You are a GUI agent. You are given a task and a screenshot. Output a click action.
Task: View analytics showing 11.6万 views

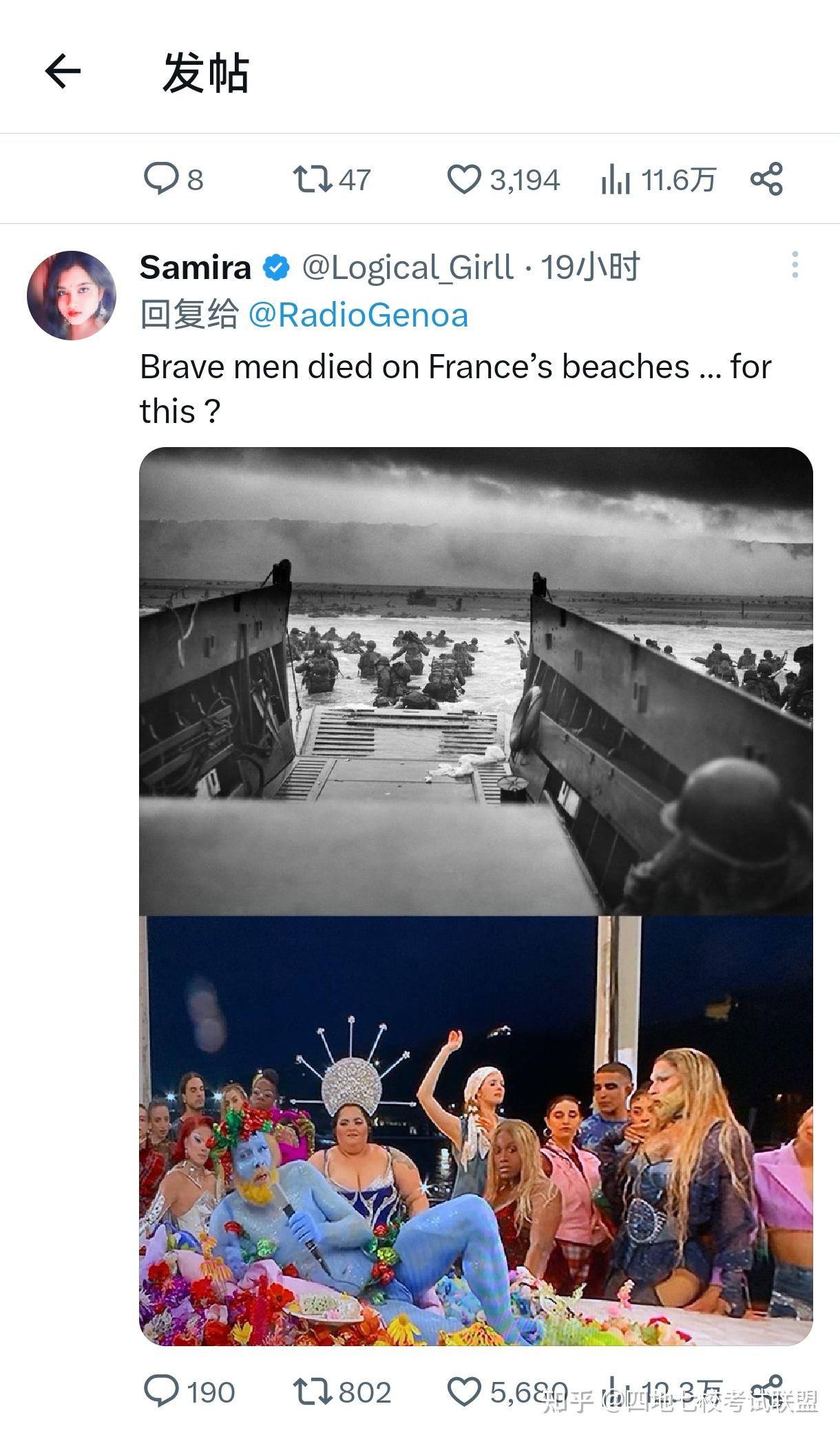coord(658,180)
